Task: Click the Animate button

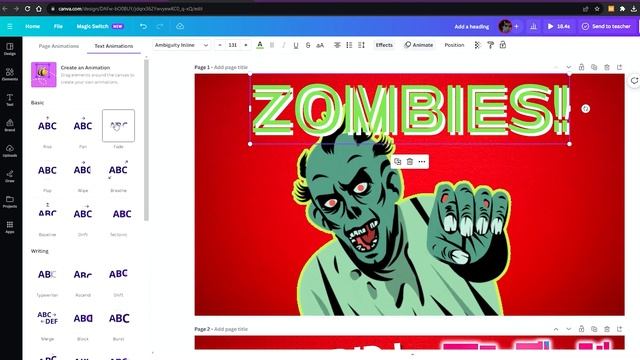Action: pyautogui.click(x=419, y=45)
